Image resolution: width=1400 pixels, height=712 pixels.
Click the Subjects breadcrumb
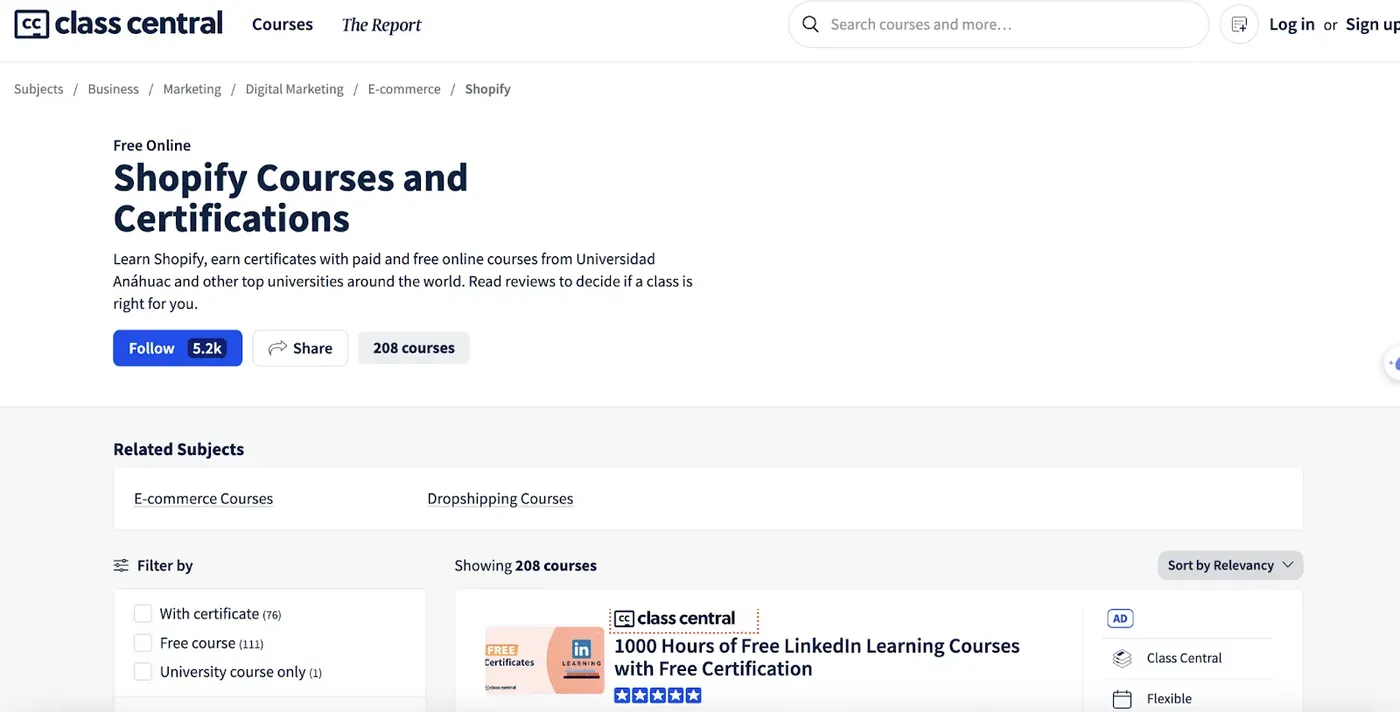point(39,89)
